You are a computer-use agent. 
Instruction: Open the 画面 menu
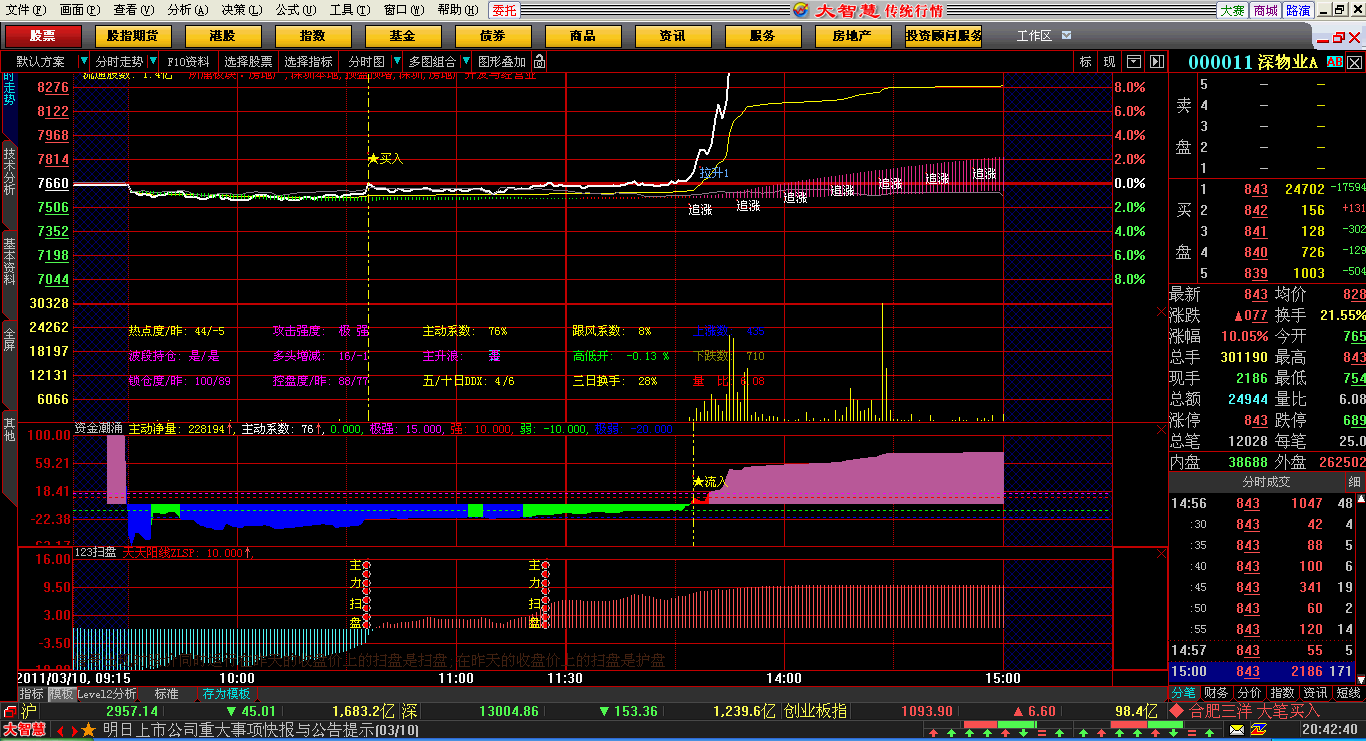[79, 10]
